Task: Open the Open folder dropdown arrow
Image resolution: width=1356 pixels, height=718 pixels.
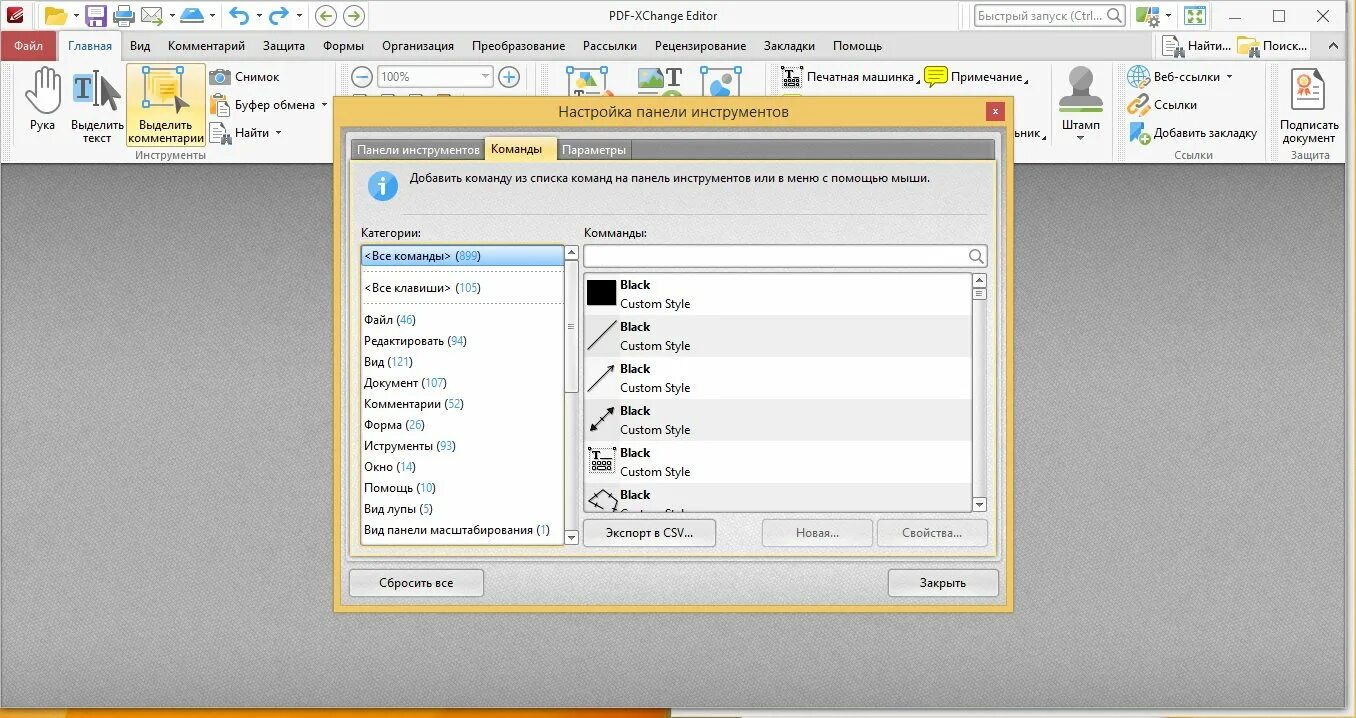Action: [75, 16]
